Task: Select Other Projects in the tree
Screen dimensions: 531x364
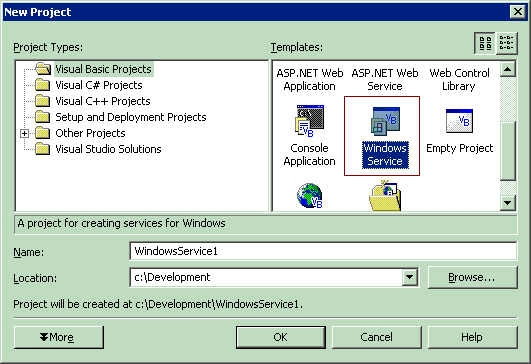Action: pyautogui.click(x=90, y=133)
